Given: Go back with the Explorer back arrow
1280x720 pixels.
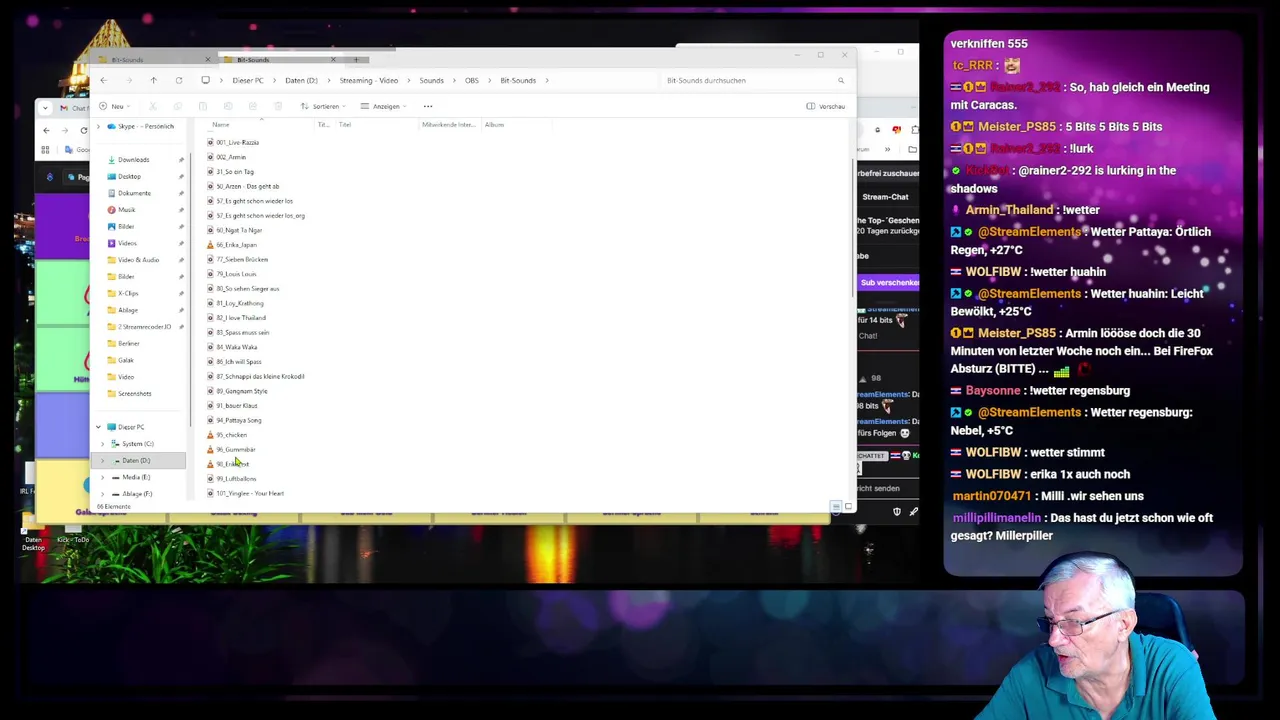Looking at the screenshot, I should (103, 80).
